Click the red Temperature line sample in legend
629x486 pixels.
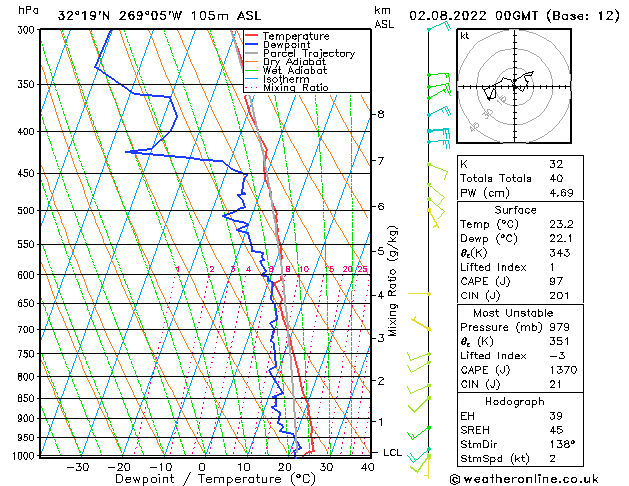pyautogui.click(x=251, y=36)
